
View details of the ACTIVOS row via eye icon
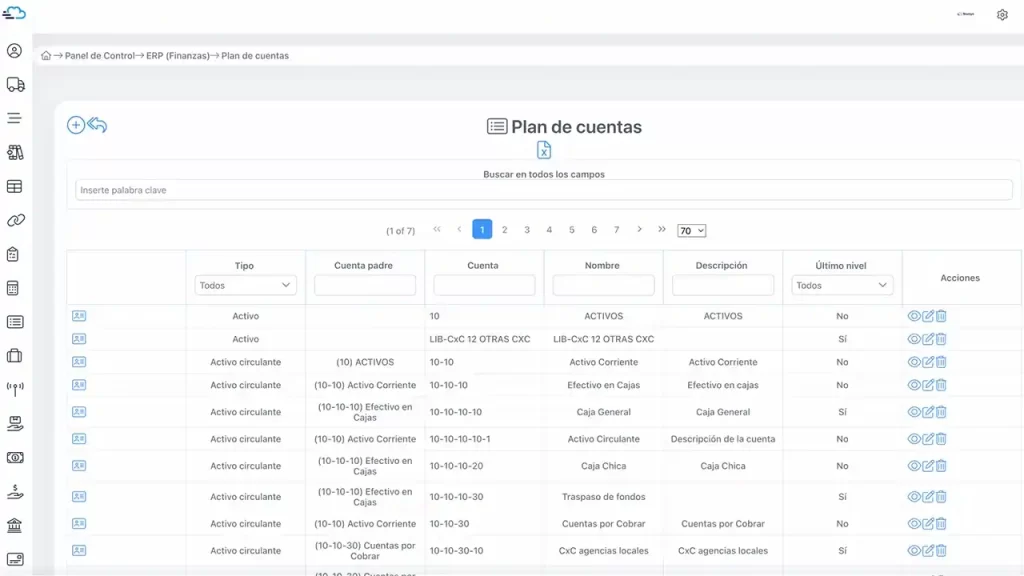coord(913,315)
